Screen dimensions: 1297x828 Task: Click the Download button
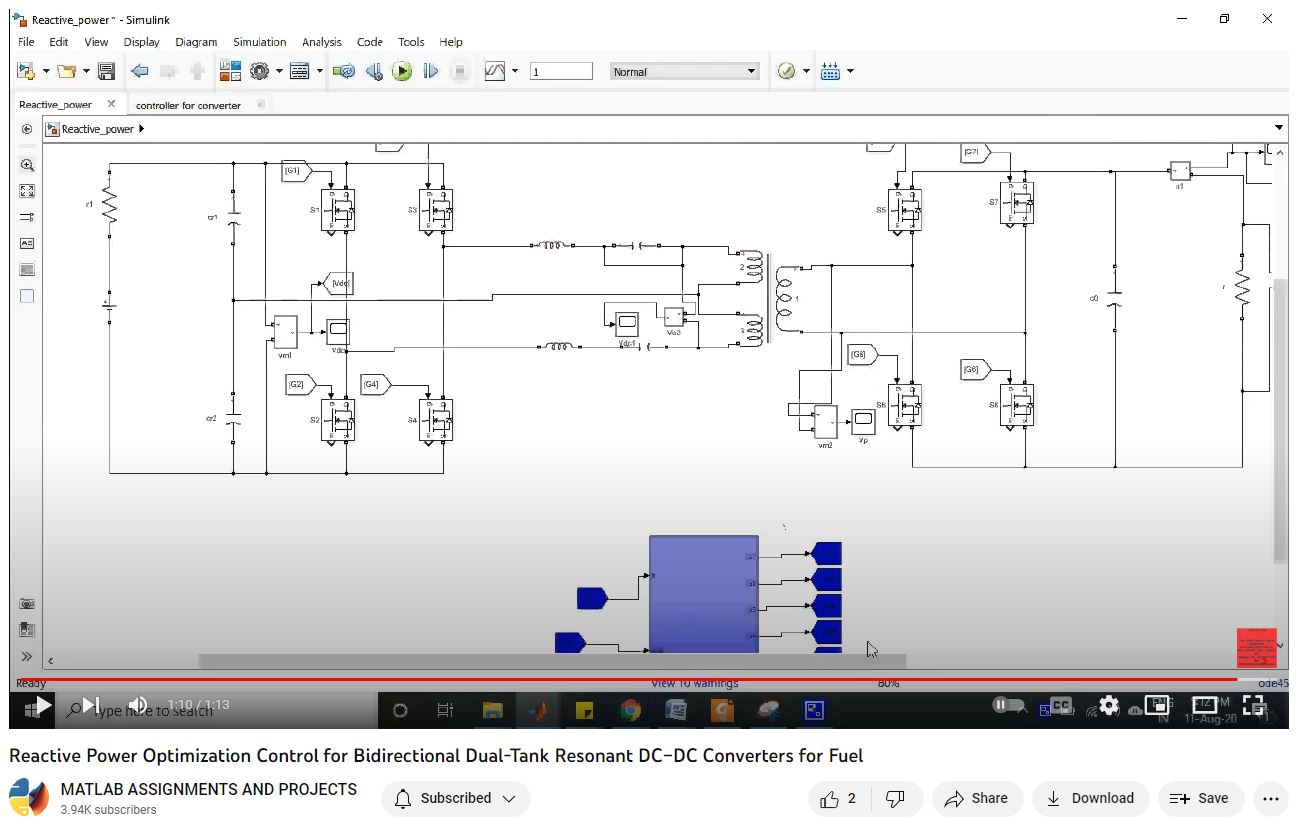[1090, 798]
